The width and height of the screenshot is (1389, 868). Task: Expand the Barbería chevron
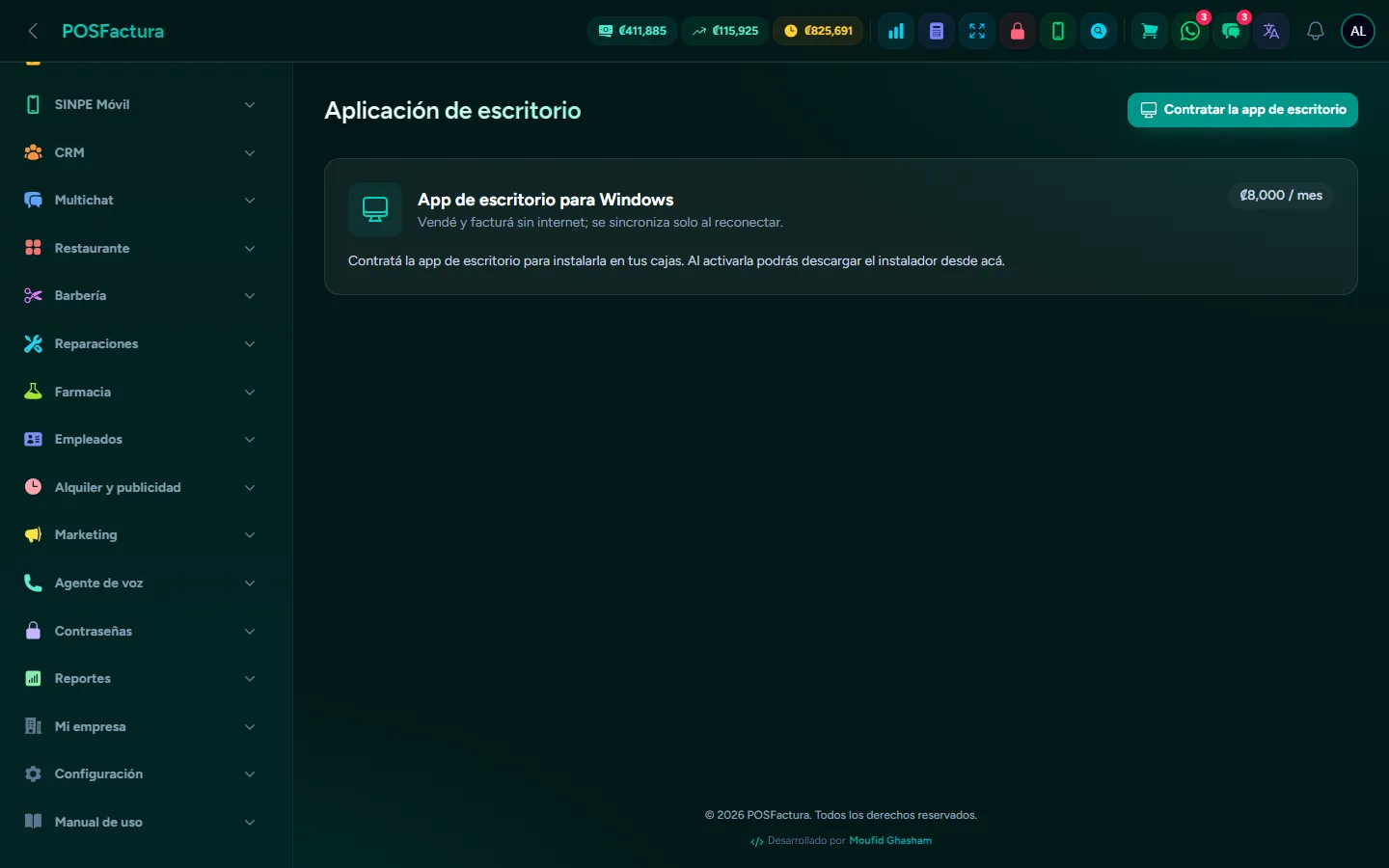(x=250, y=296)
